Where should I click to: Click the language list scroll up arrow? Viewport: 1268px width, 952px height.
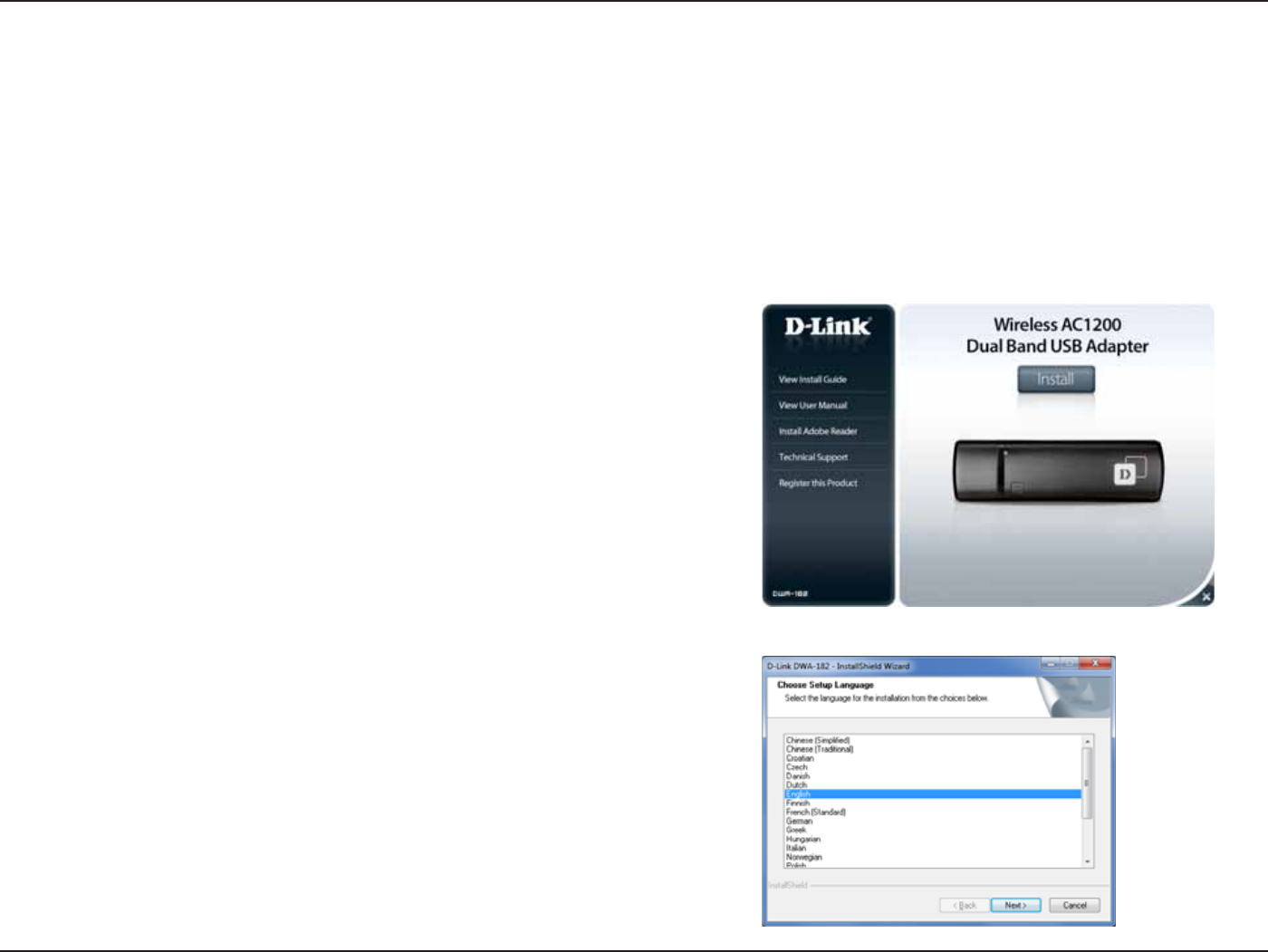click(1088, 742)
